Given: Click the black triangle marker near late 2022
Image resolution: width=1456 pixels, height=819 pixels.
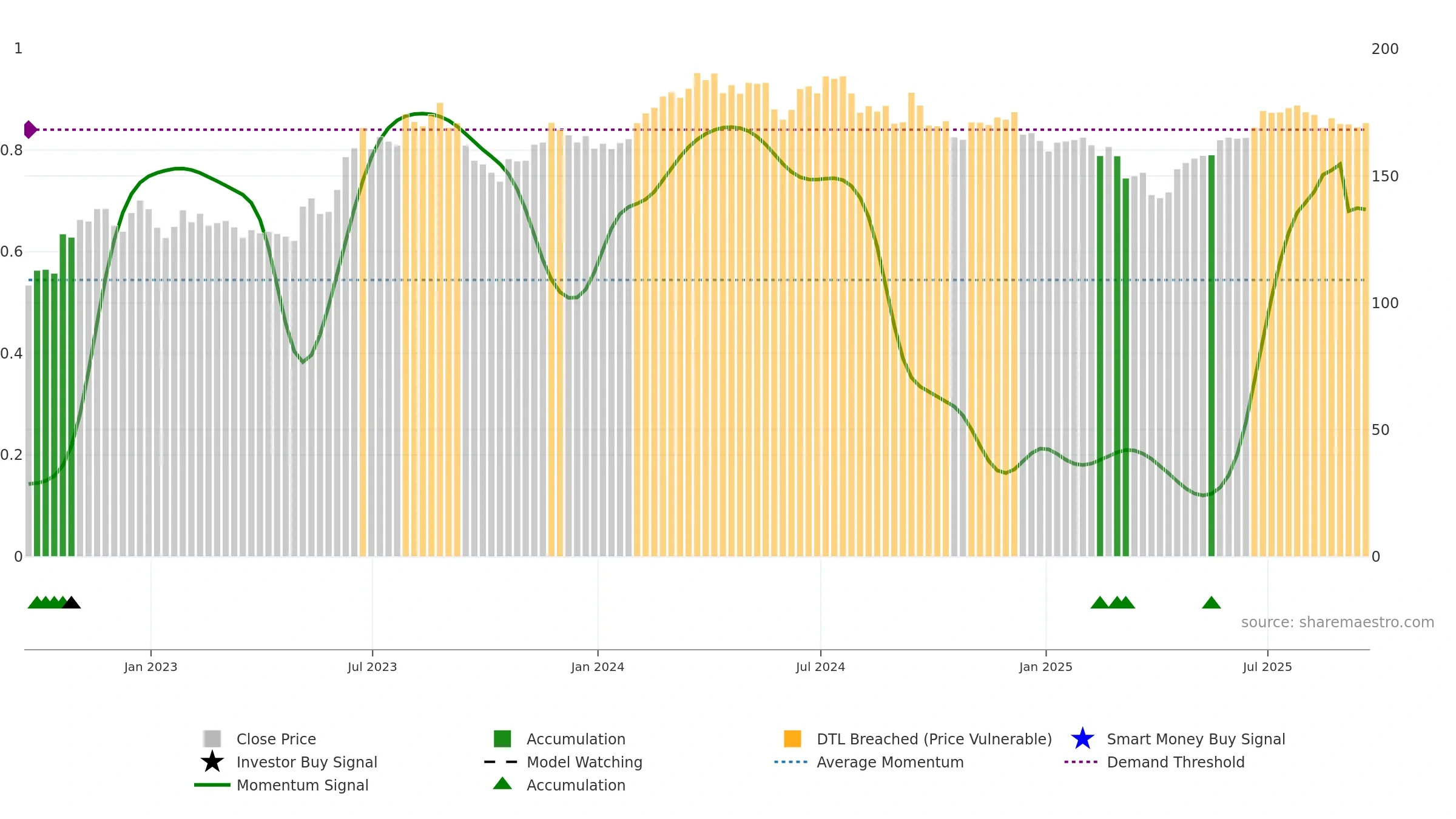Looking at the screenshot, I should pyautogui.click(x=72, y=602).
